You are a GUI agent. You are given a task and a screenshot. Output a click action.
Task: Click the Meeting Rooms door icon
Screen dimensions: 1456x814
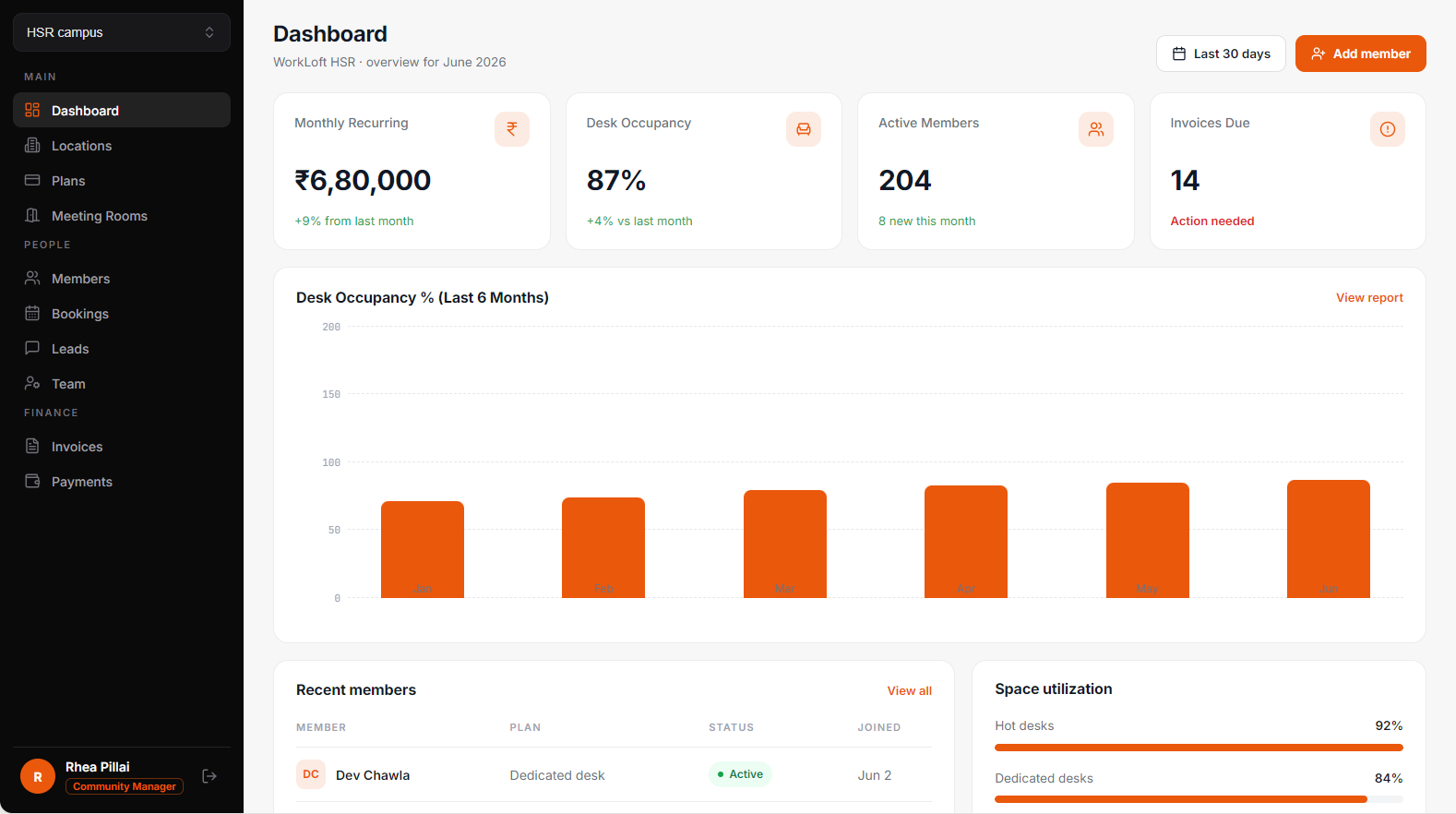pyautogui.click(x=32, y=215)
